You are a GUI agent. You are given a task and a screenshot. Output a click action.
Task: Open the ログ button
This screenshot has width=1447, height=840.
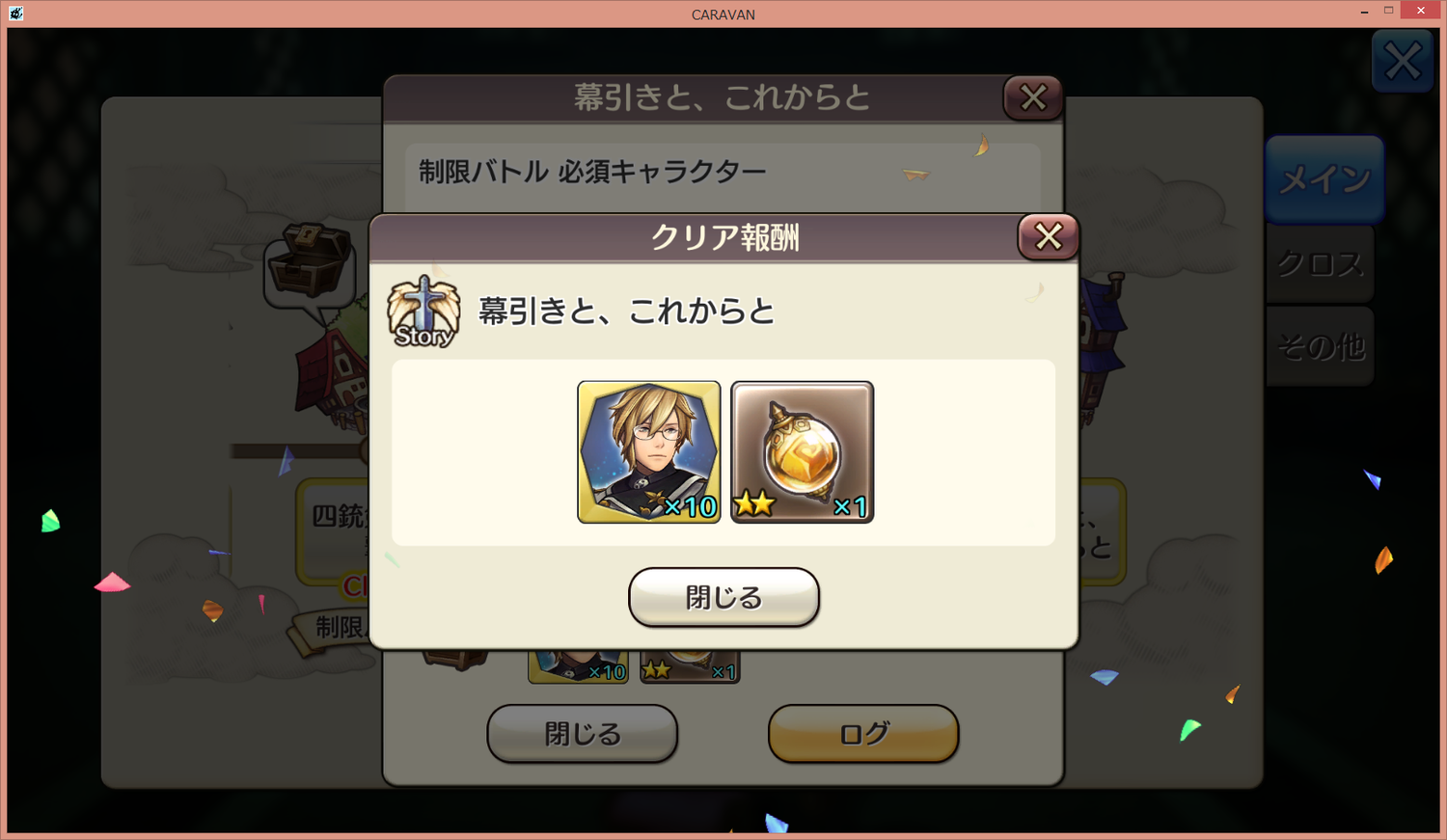[863, 734]
